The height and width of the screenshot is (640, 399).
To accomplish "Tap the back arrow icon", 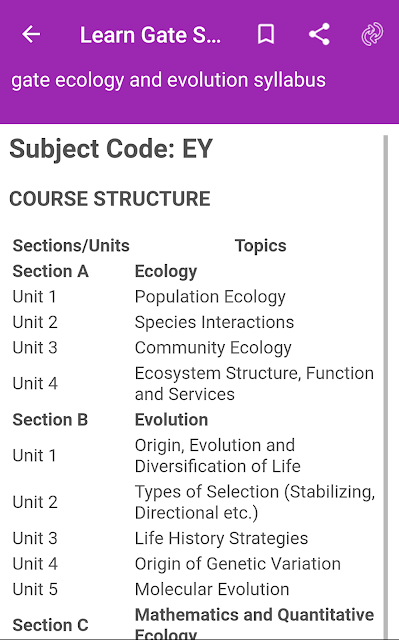I will coord(31,34).
